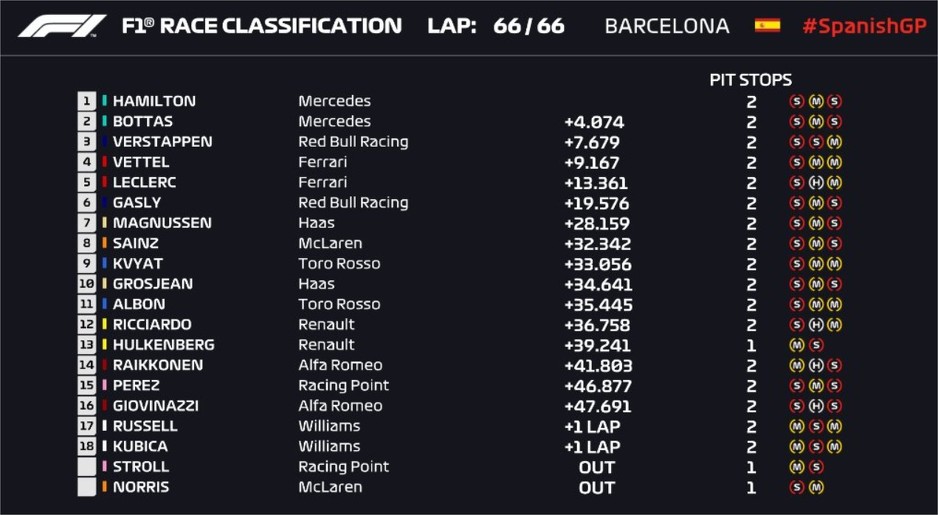Image resolution: width=938 pixels, height=515 pixels.
Task: Click position number 1 box
Action: [87, 101]
